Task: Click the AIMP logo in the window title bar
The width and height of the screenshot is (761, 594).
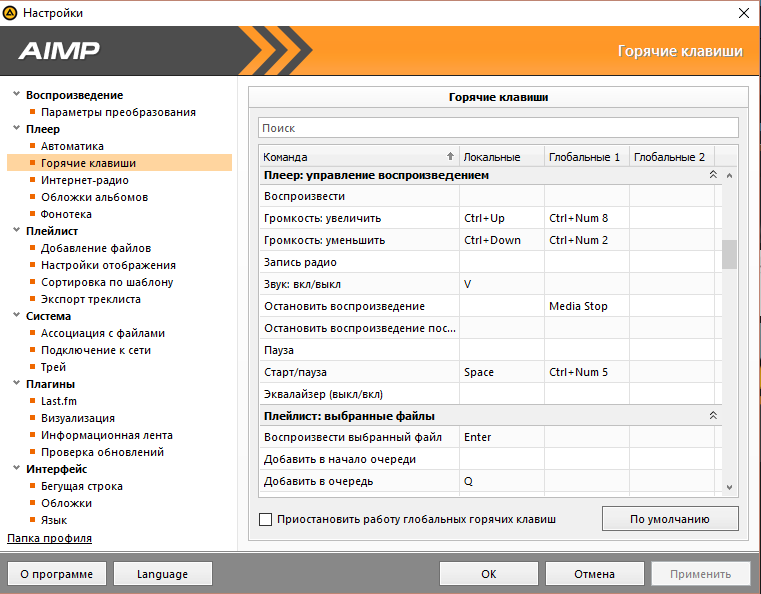Action: (x=10, y=13)
